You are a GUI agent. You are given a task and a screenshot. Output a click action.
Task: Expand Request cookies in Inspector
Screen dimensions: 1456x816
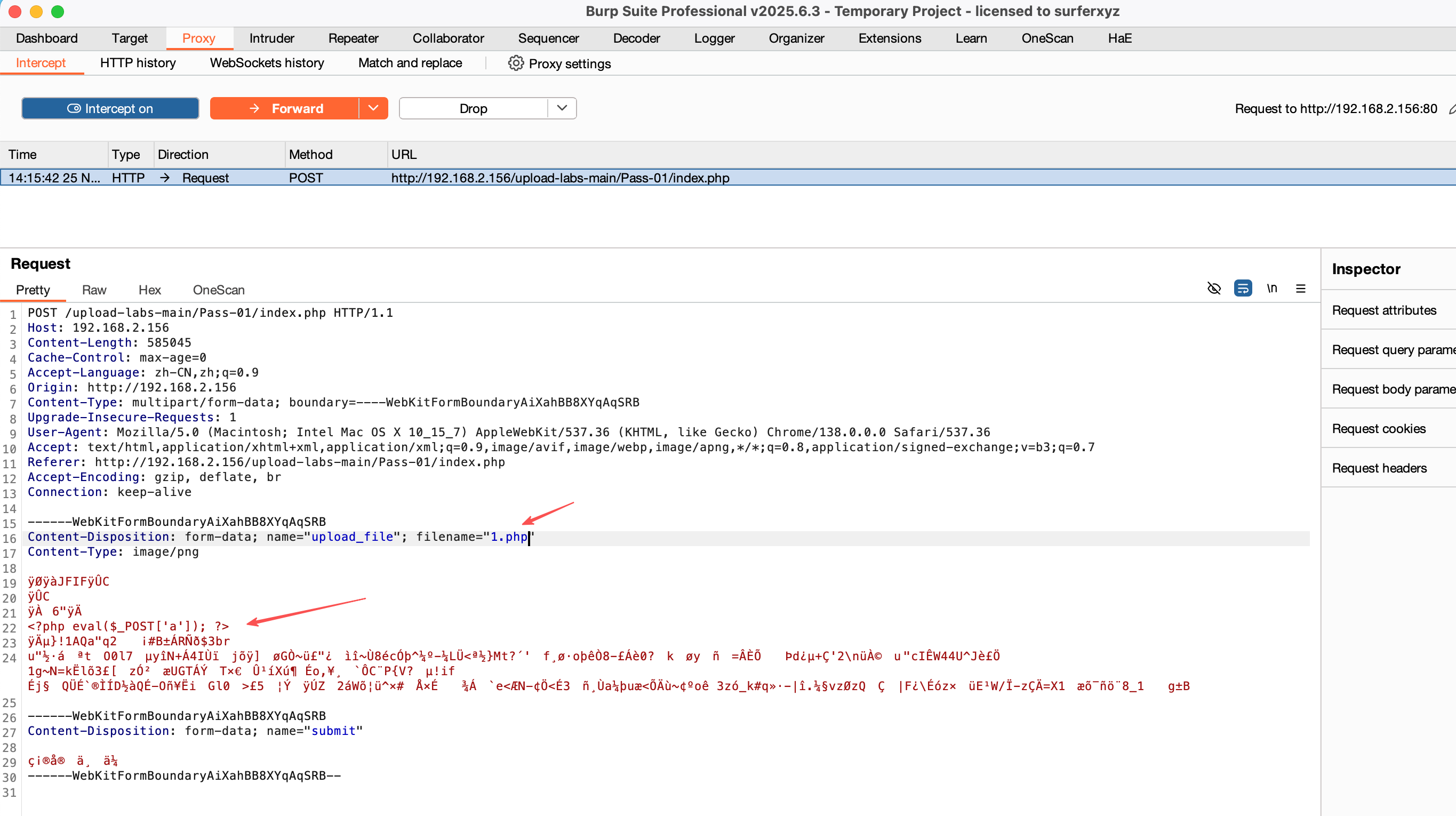[1379, 428]
